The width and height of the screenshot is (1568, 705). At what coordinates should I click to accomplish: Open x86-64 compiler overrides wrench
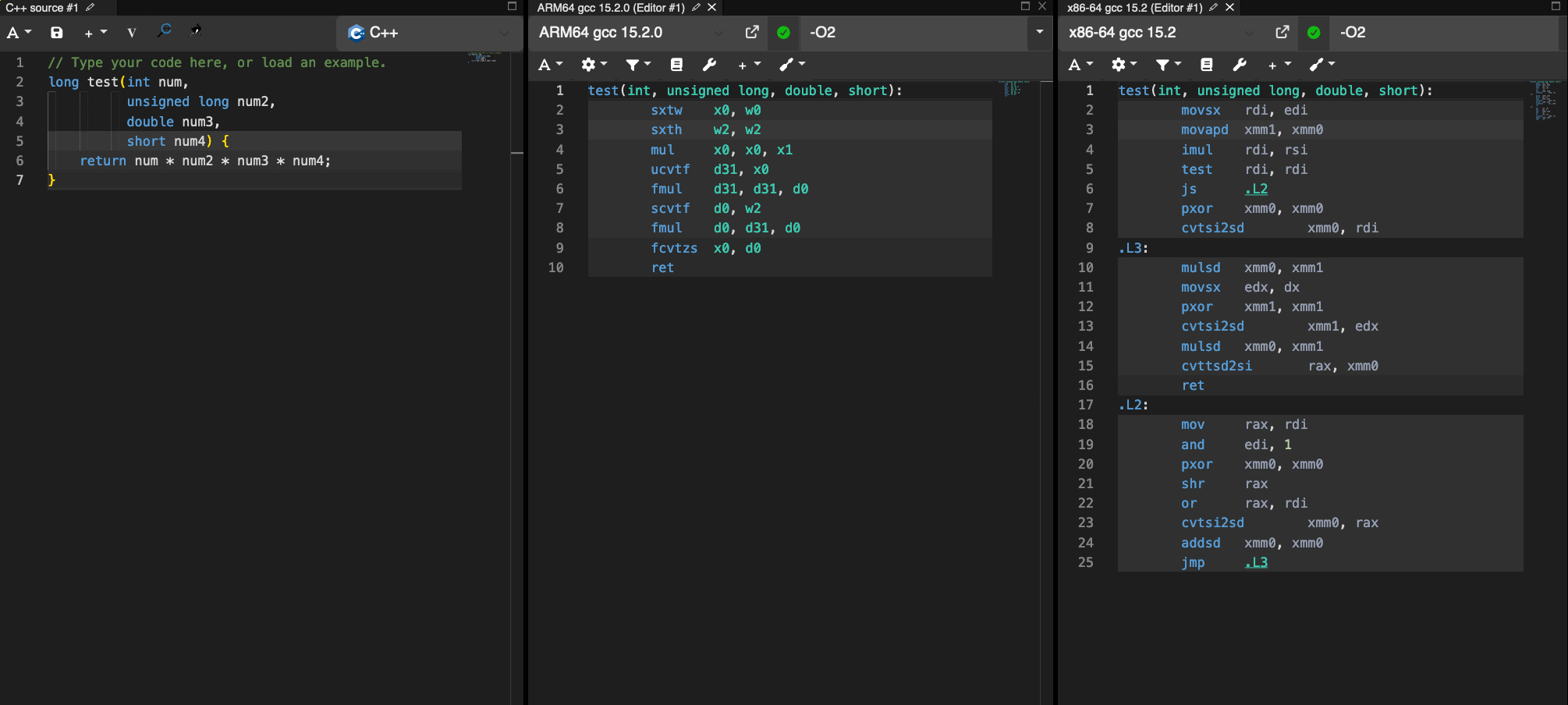click(x=1240, y=65)
